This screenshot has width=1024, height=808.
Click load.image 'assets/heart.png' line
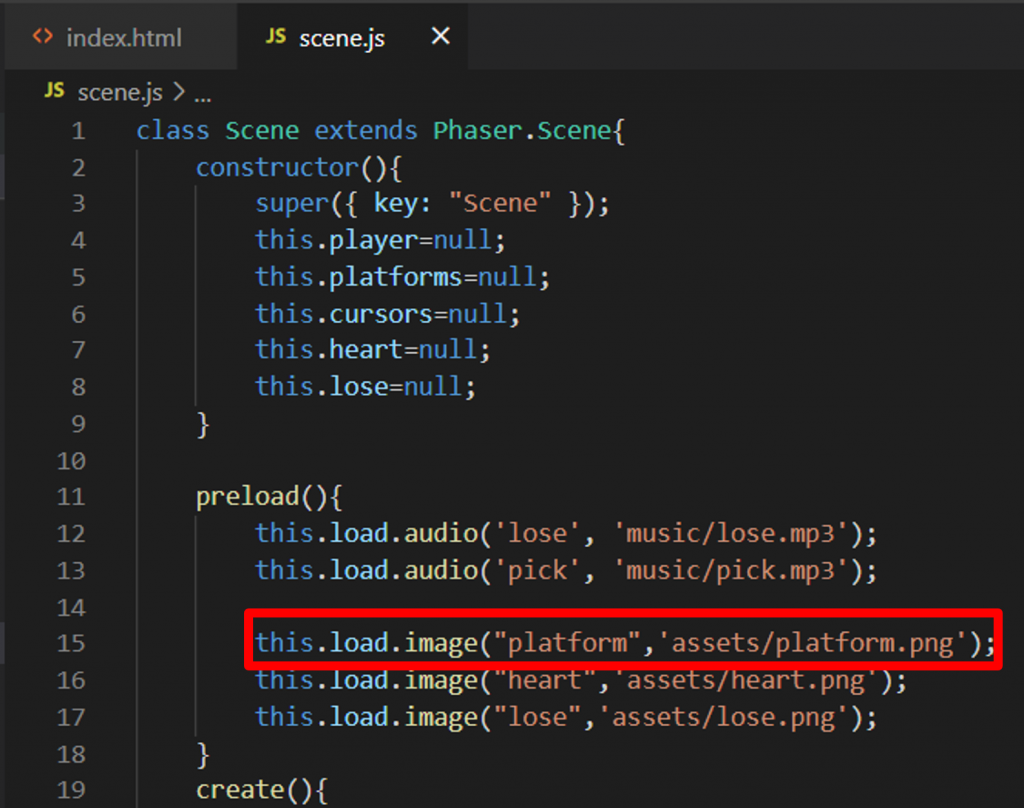pos(581,681)
